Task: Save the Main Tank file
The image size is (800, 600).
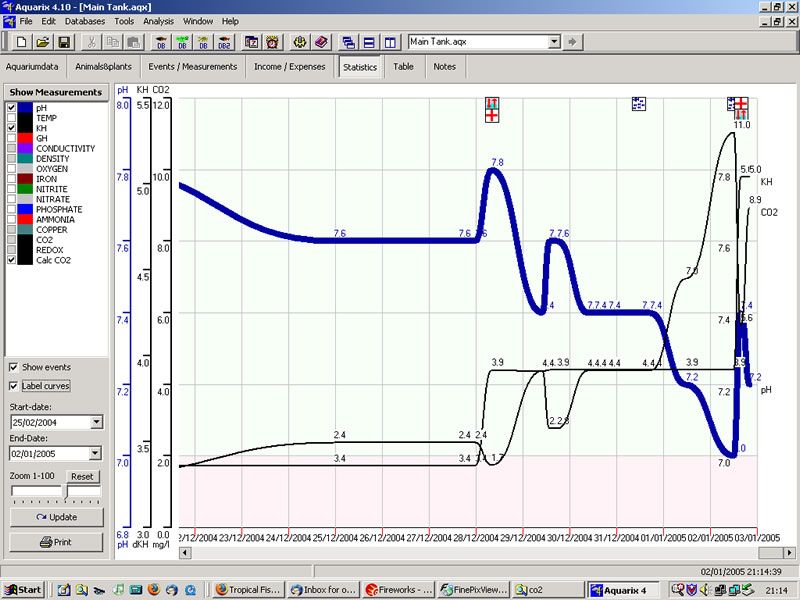Action: click(x=64, y=42)
